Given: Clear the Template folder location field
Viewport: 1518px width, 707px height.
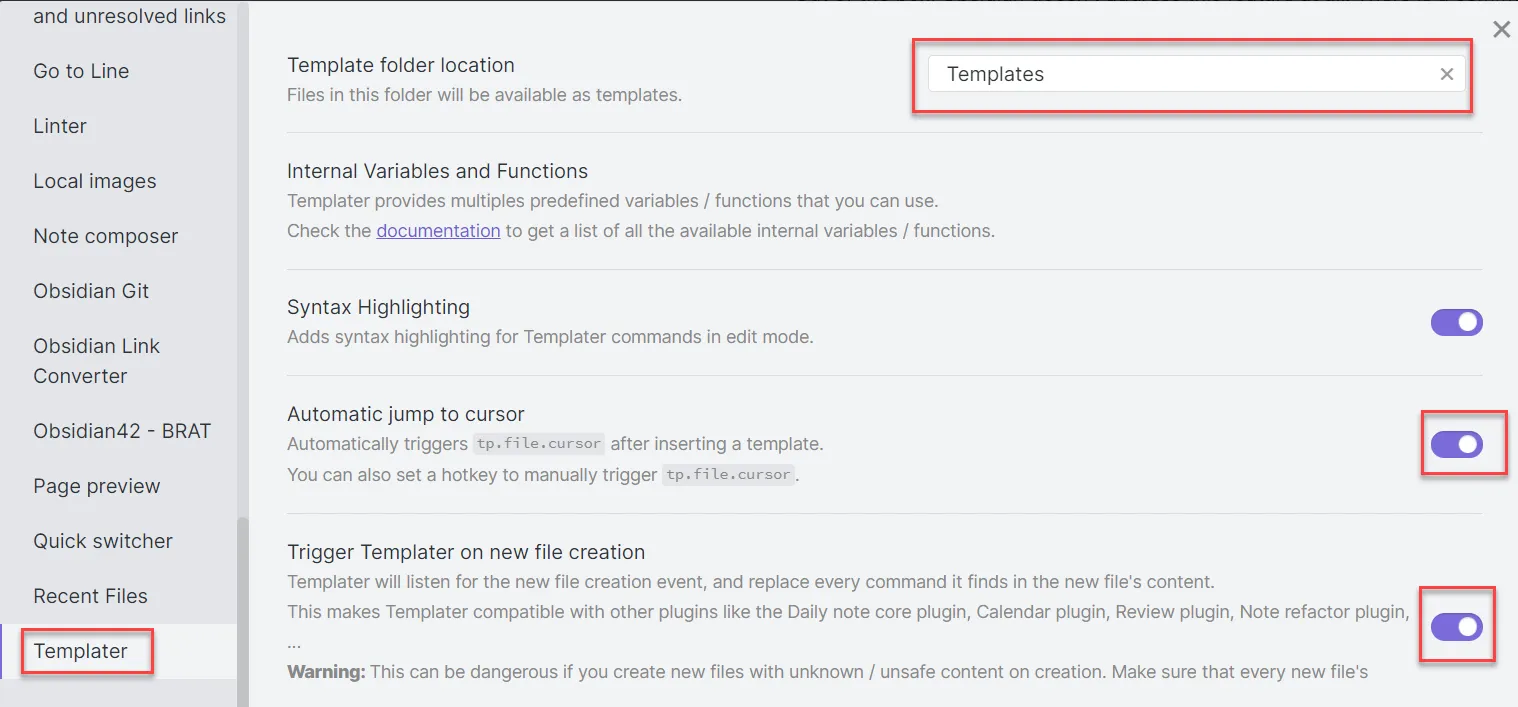Looking at the screenshot, I should pos(1446,74).
